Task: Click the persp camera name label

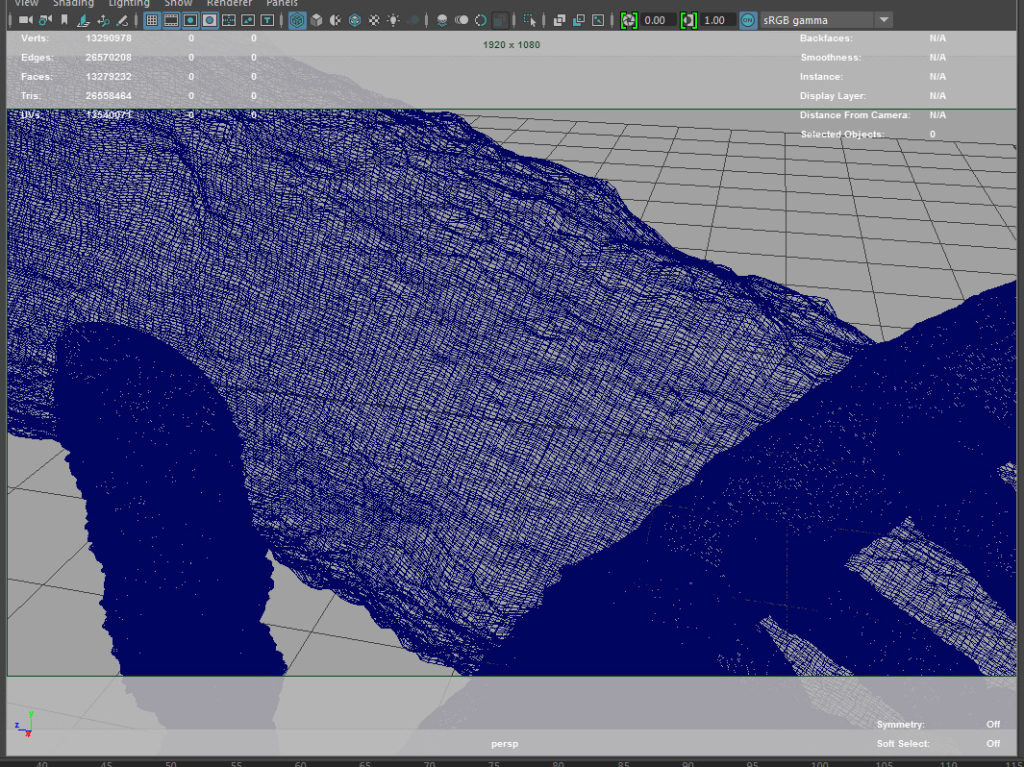Action: click(x=504, y=743)
